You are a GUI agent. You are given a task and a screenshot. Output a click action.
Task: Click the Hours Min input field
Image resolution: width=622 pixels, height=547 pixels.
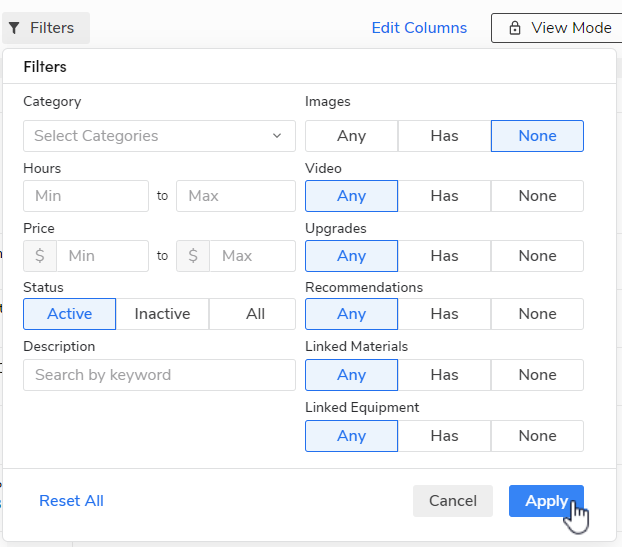pyautogui.click(x=86, y=196)
